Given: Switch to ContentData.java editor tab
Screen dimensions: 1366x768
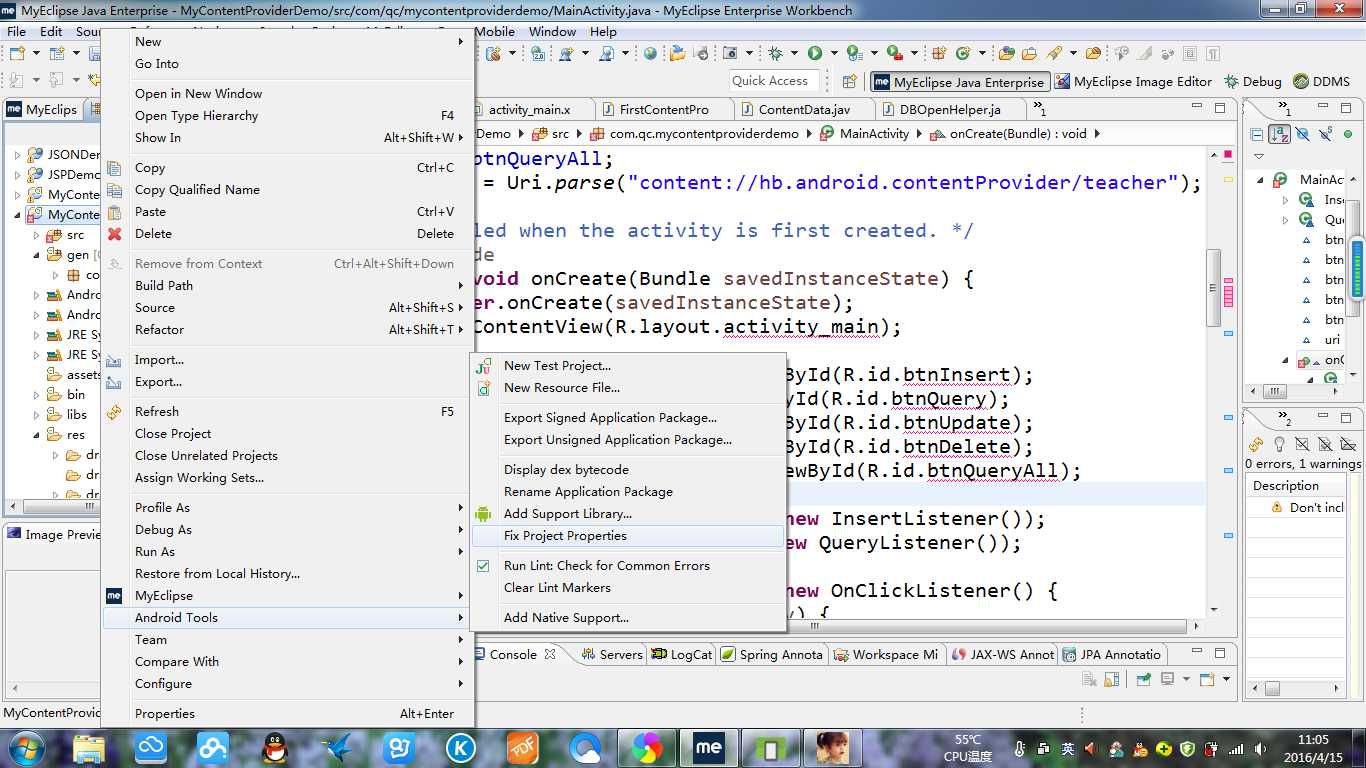Looking at the screenshot, I should click(803, 110).
